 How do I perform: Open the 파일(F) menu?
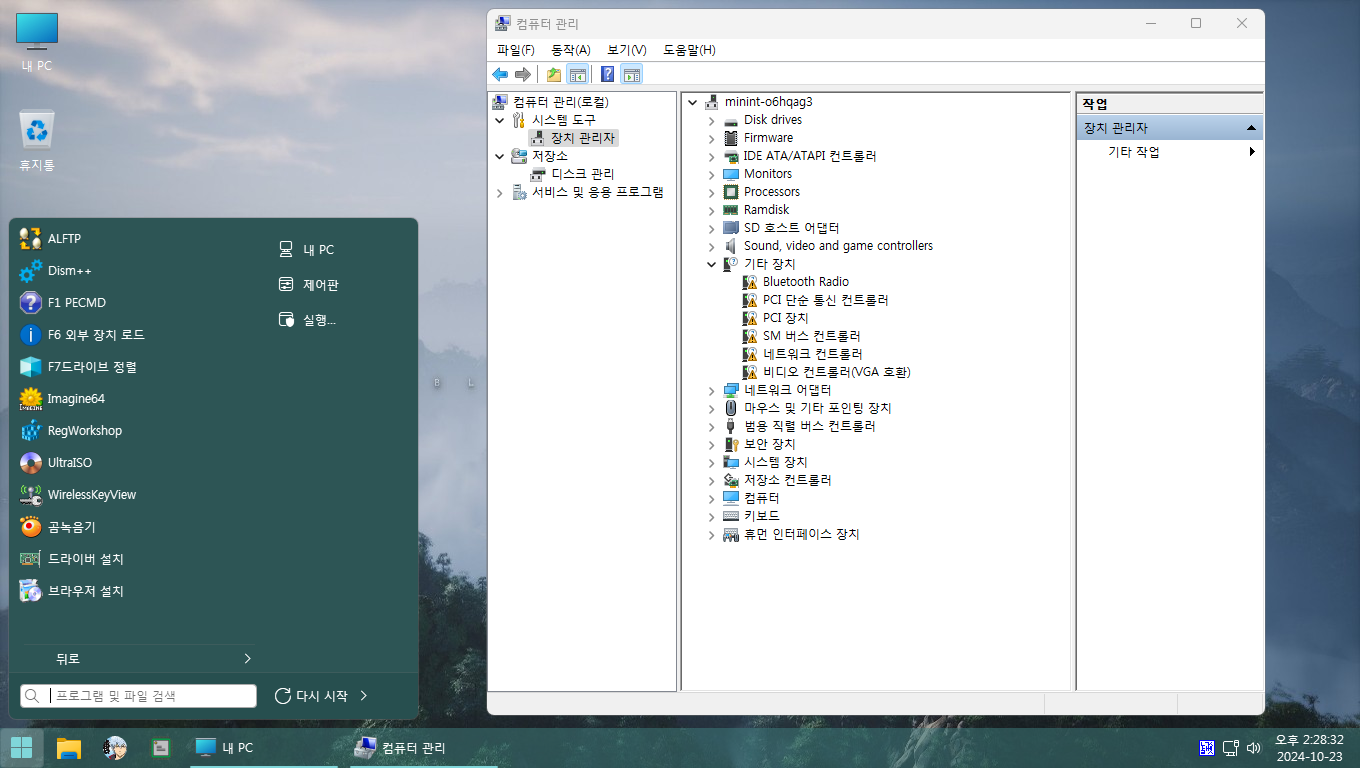(x=516, y=50)
